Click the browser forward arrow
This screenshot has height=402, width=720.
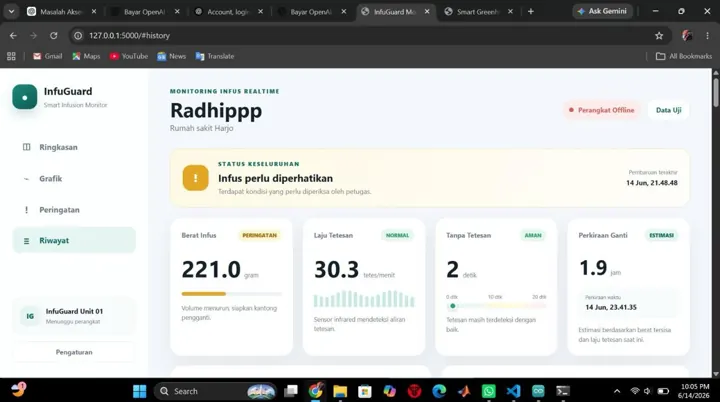tap(33, 35)
